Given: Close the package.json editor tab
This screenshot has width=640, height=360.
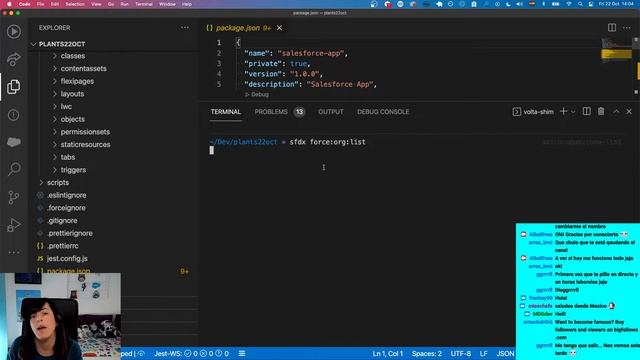Looking at the screenshot, I should [279, 28].
